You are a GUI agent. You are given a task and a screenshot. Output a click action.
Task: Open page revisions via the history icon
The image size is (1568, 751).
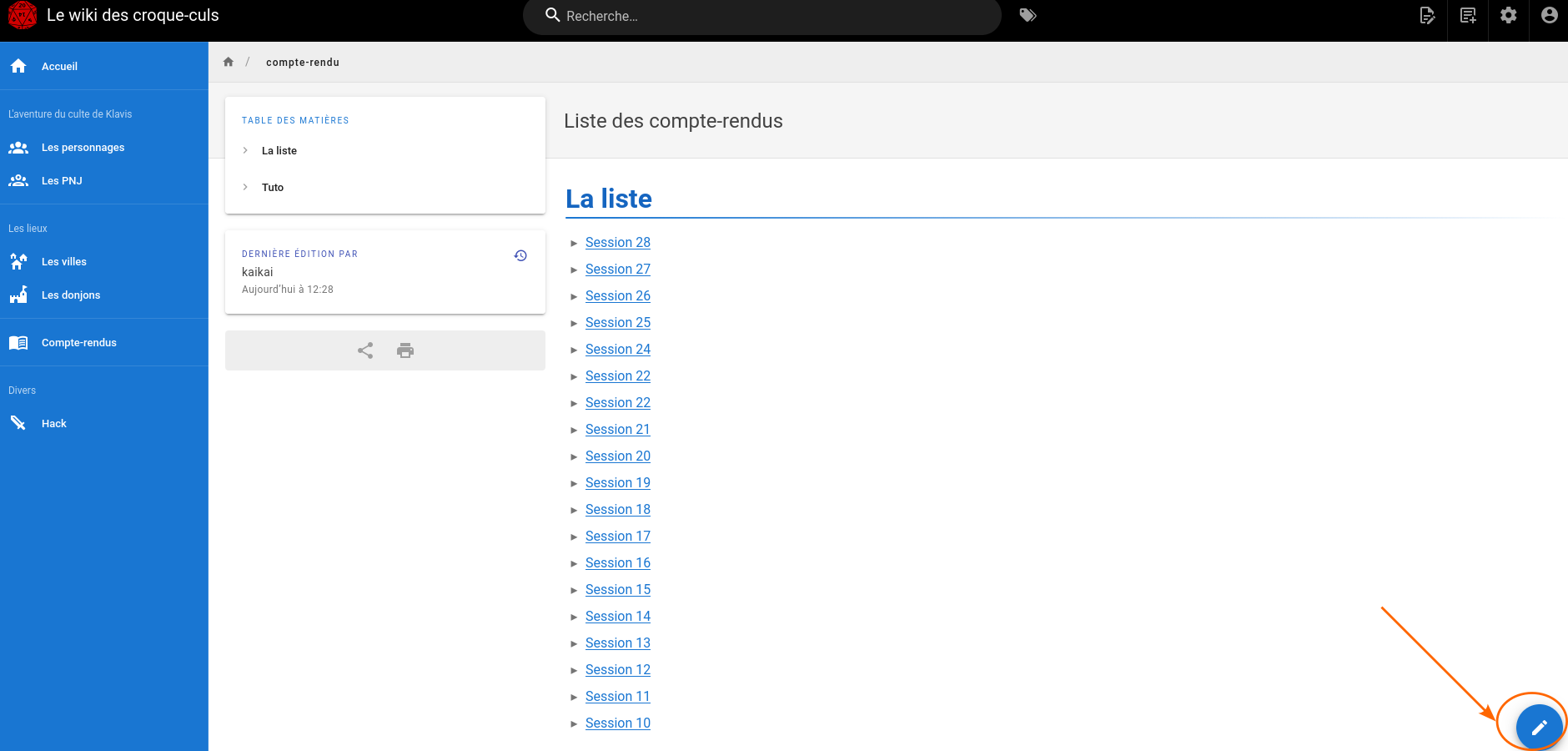coord(520,255)
